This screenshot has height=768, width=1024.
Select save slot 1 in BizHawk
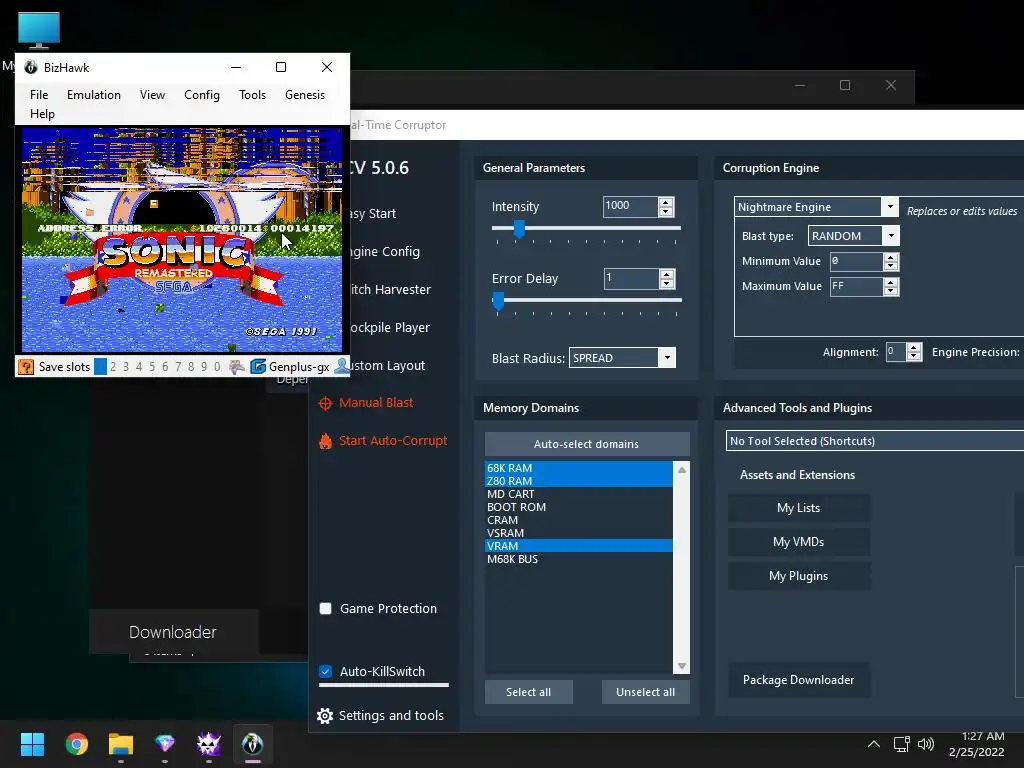[x=100, y=366]
